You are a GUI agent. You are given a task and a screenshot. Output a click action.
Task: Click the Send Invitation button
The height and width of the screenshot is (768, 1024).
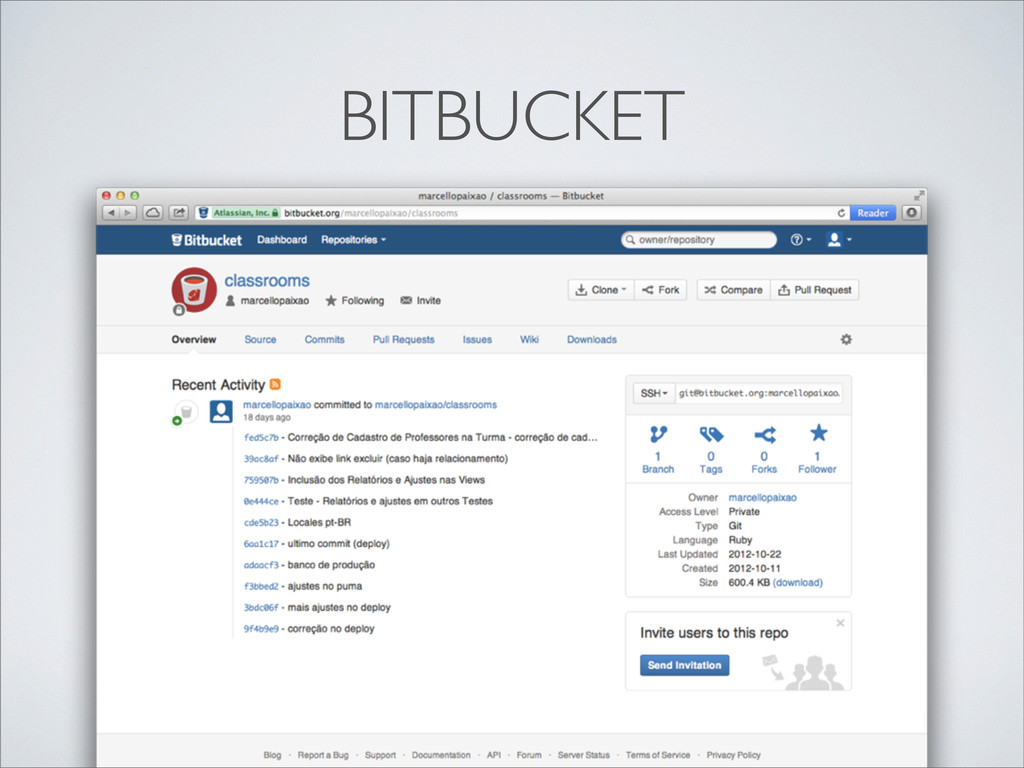[684, 665]
